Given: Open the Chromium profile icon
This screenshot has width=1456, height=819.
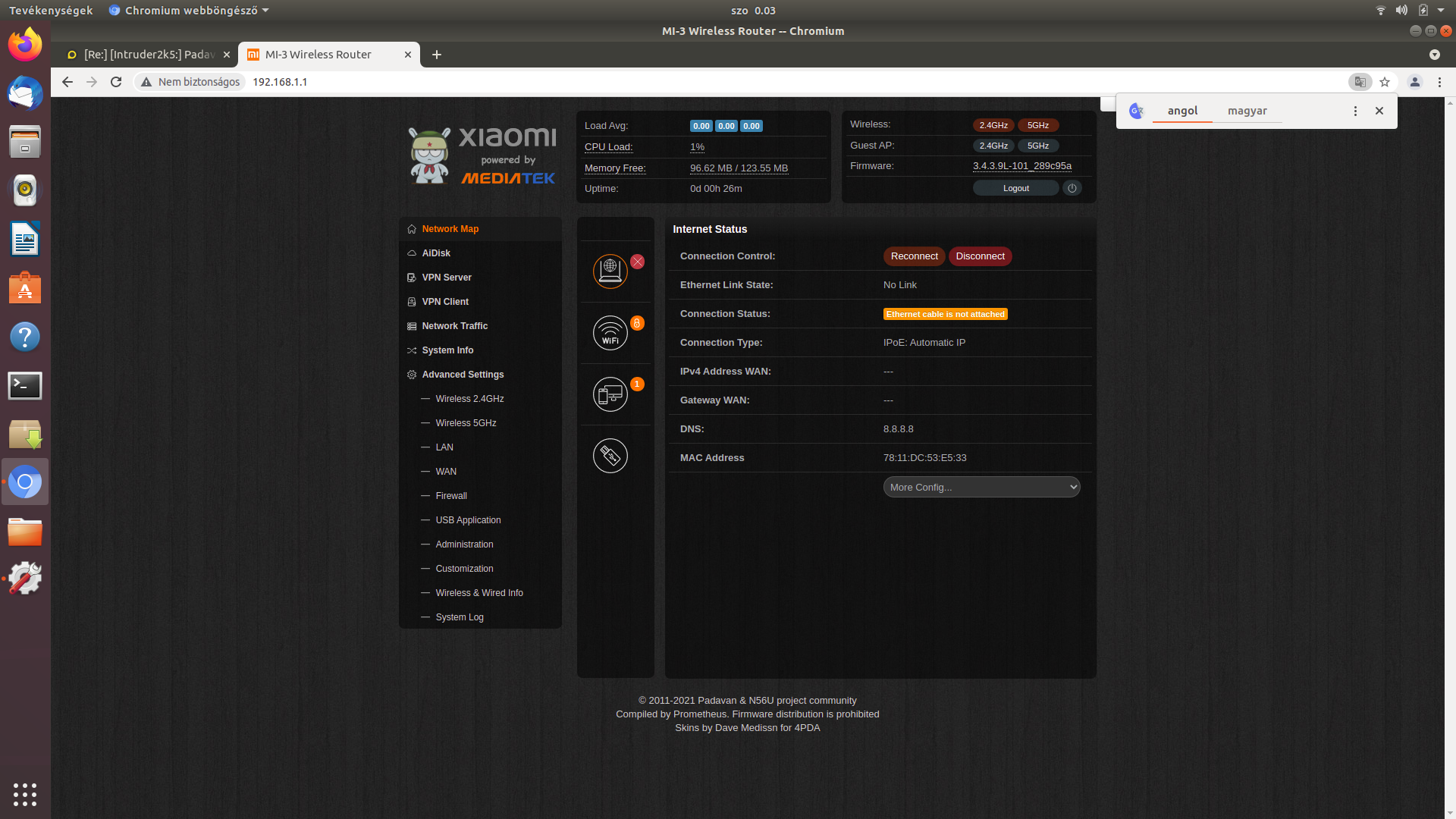Looking at the screenshot, I should [x=1415, y=82].
